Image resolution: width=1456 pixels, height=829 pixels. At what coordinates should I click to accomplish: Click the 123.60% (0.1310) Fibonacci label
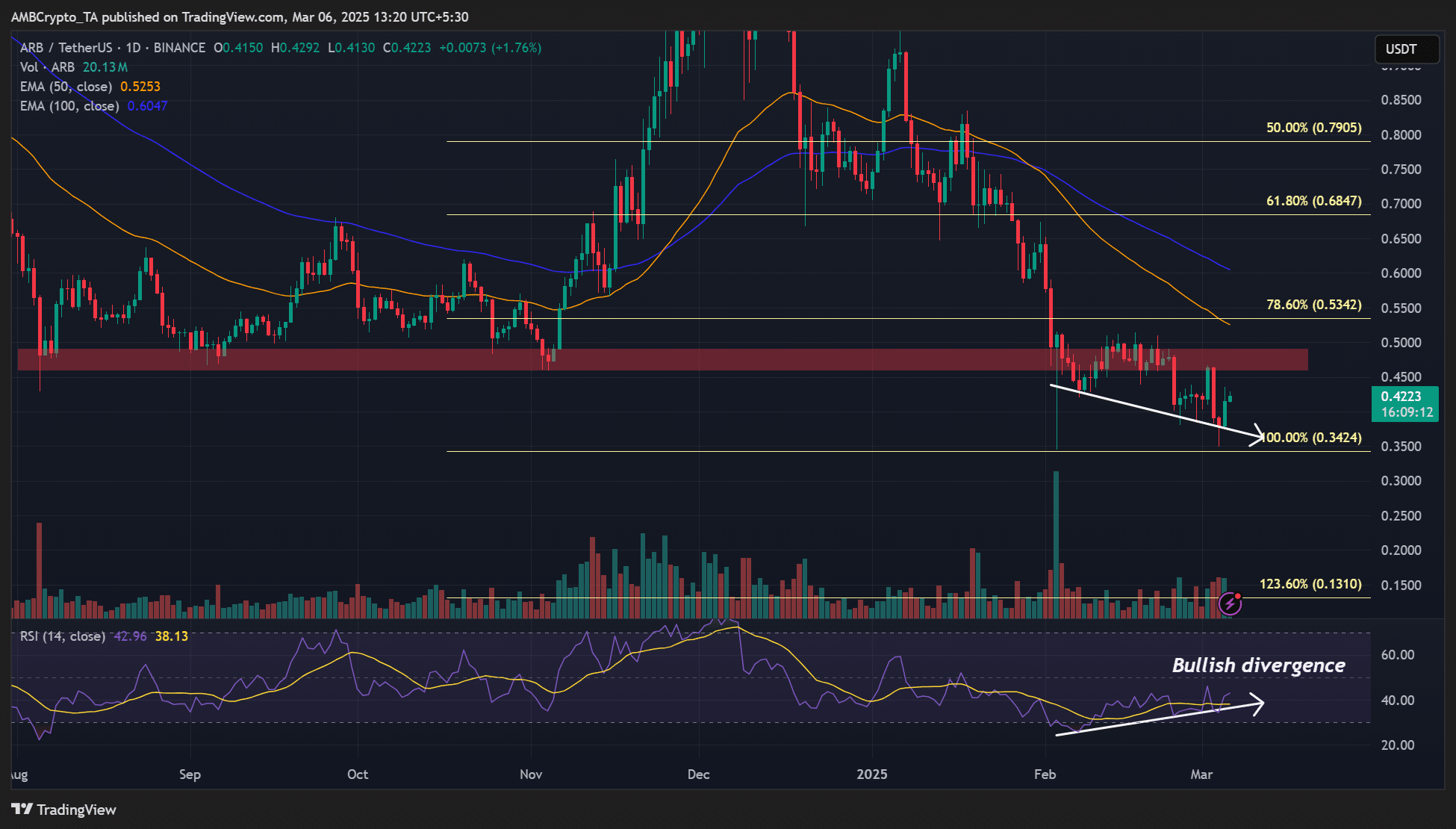point(1311,584)
